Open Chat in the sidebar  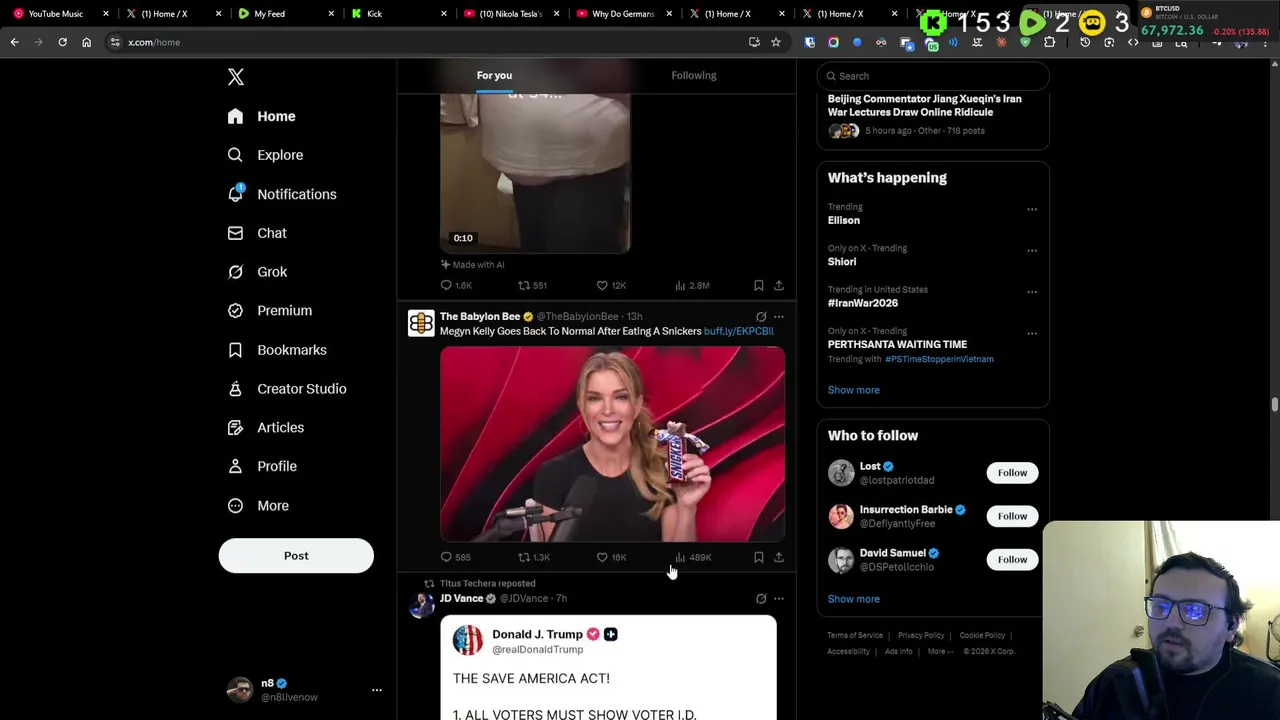pos(258,233)
